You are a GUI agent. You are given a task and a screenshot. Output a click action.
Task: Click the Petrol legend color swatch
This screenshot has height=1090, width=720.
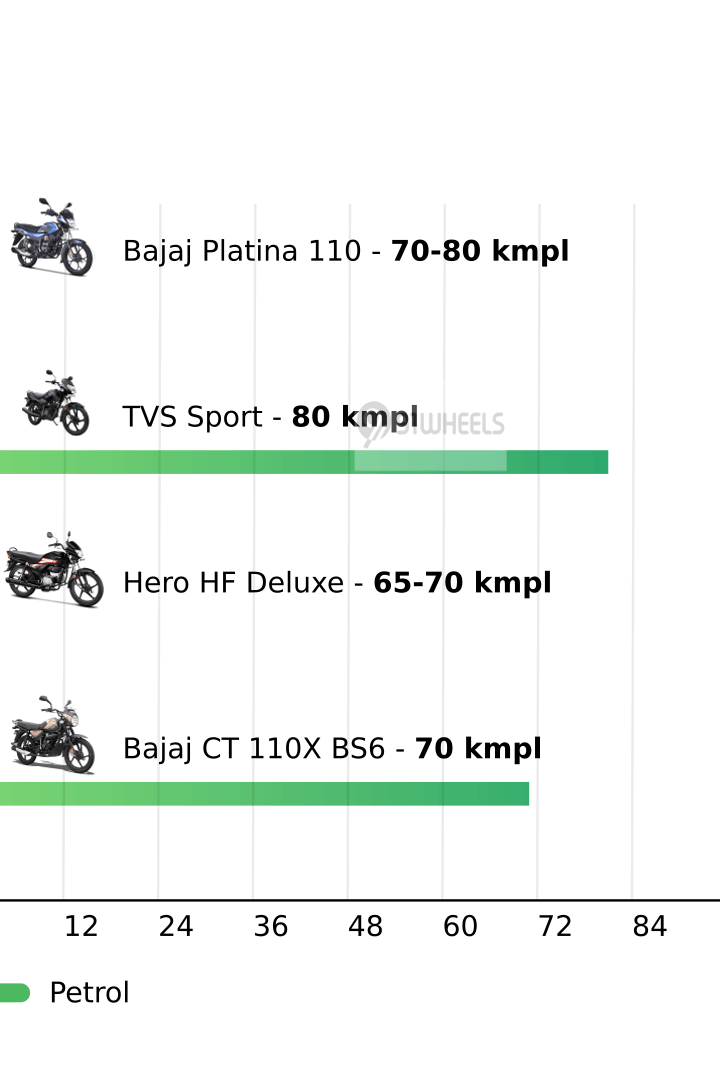tap(14, 993)
